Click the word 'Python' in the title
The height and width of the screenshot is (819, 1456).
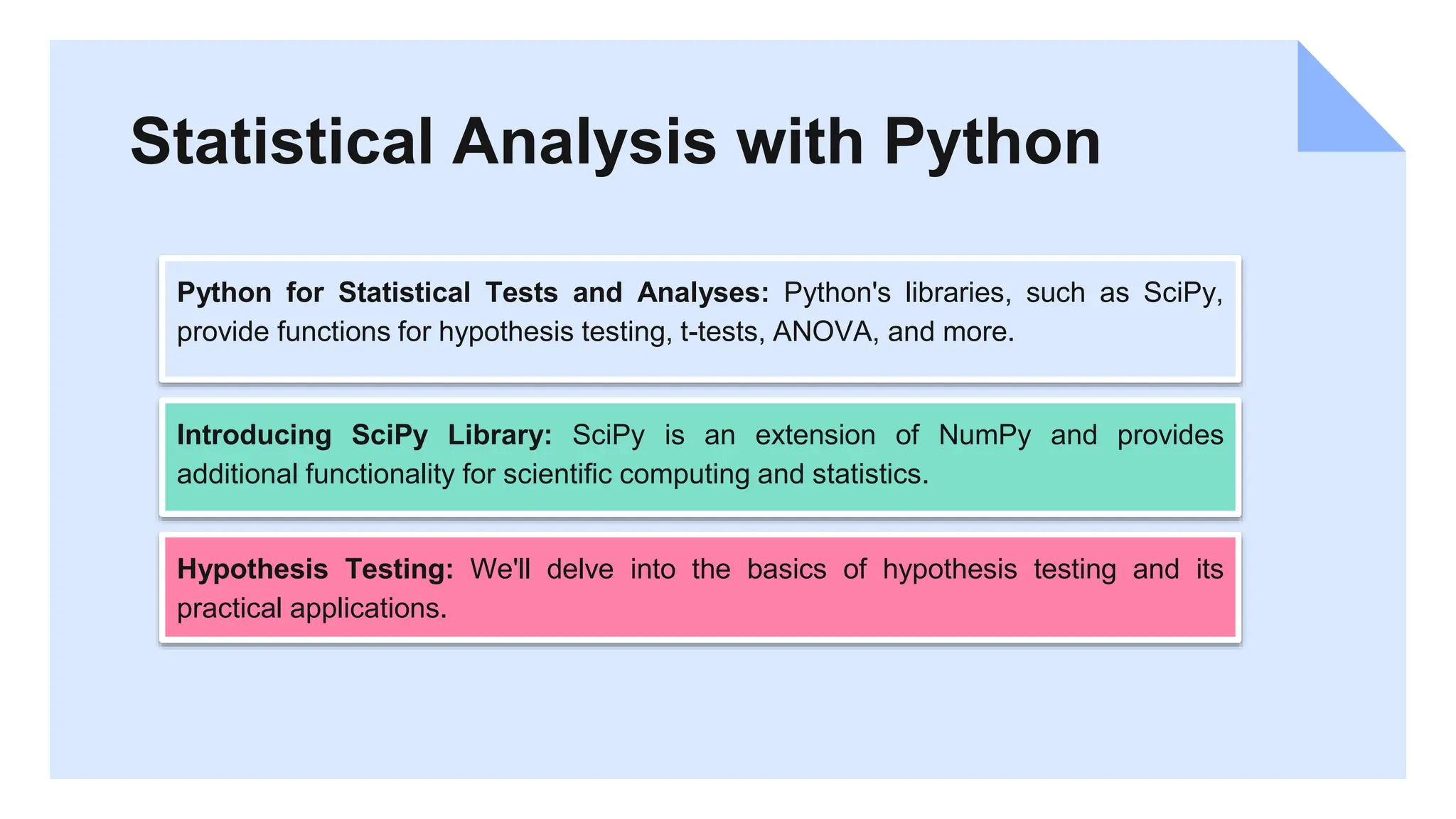click(992, 142)
